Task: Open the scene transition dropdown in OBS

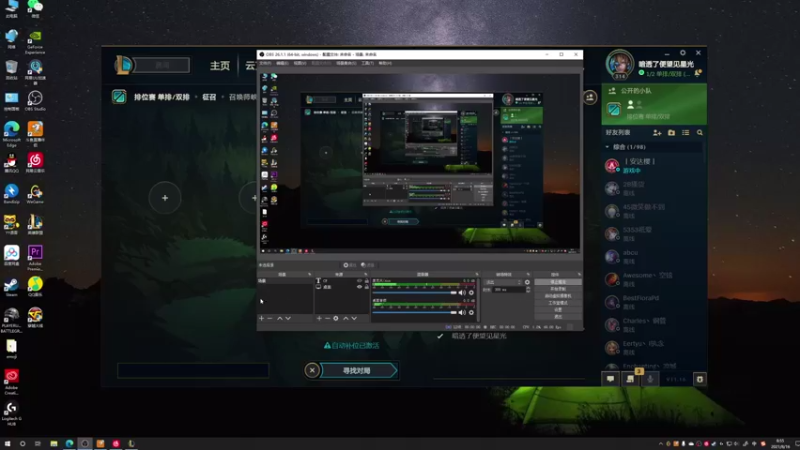Action: coord(504,282)
